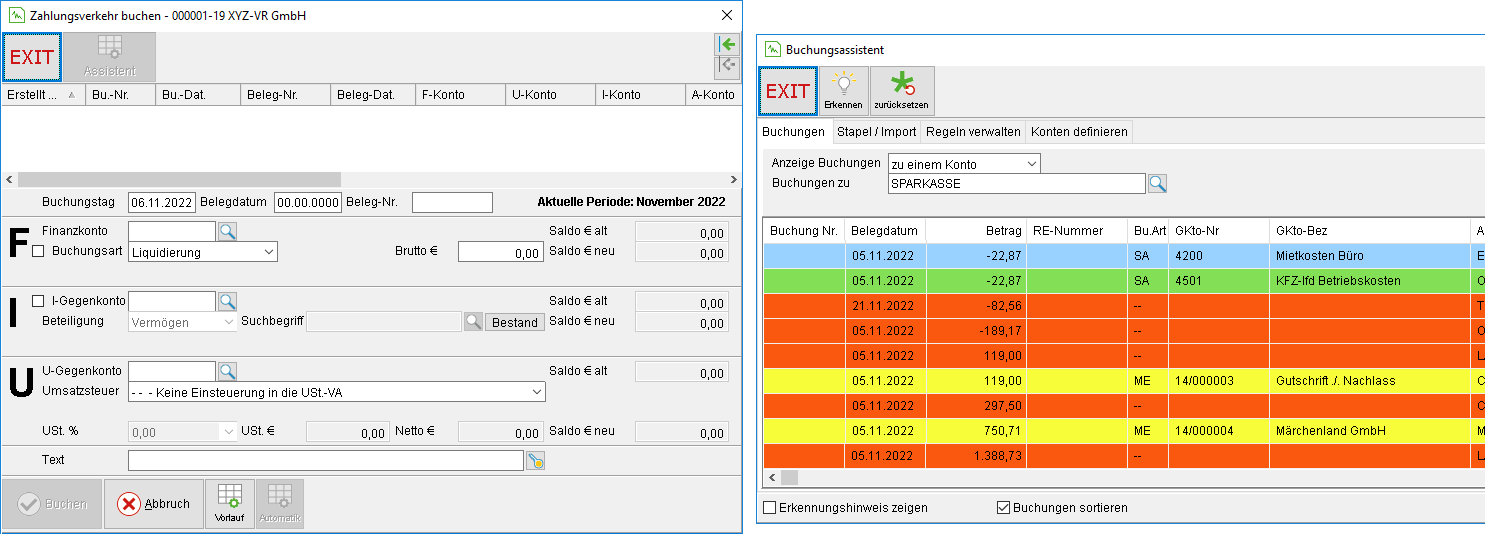
Task: Expand the Umsatzsteuer dropdown
Action: click(x=337, y=393)
